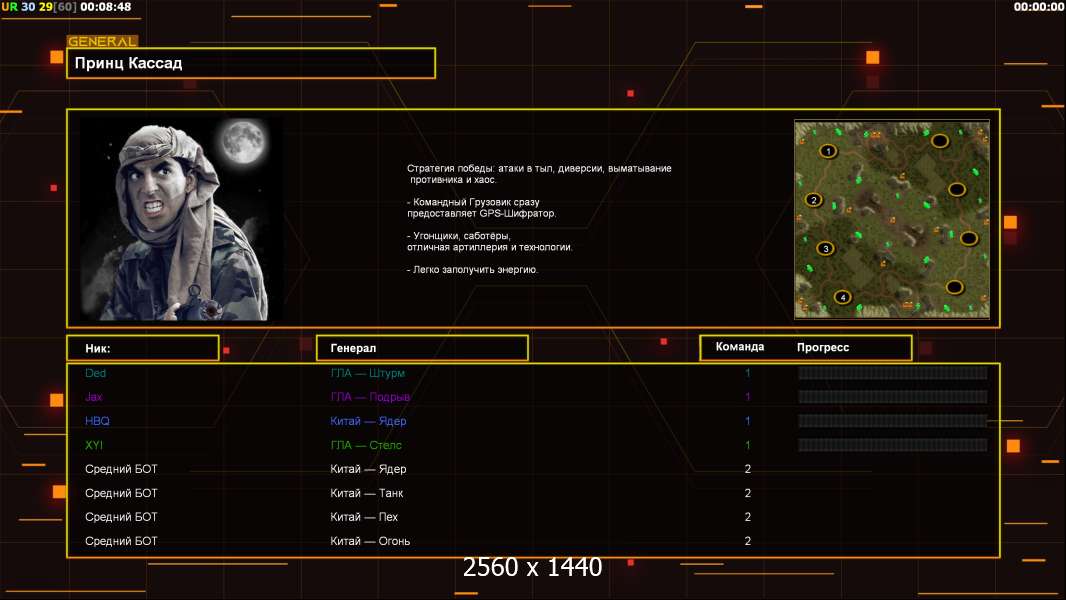Click the loading progress bar for HBQ

click(x=892, y=421)
